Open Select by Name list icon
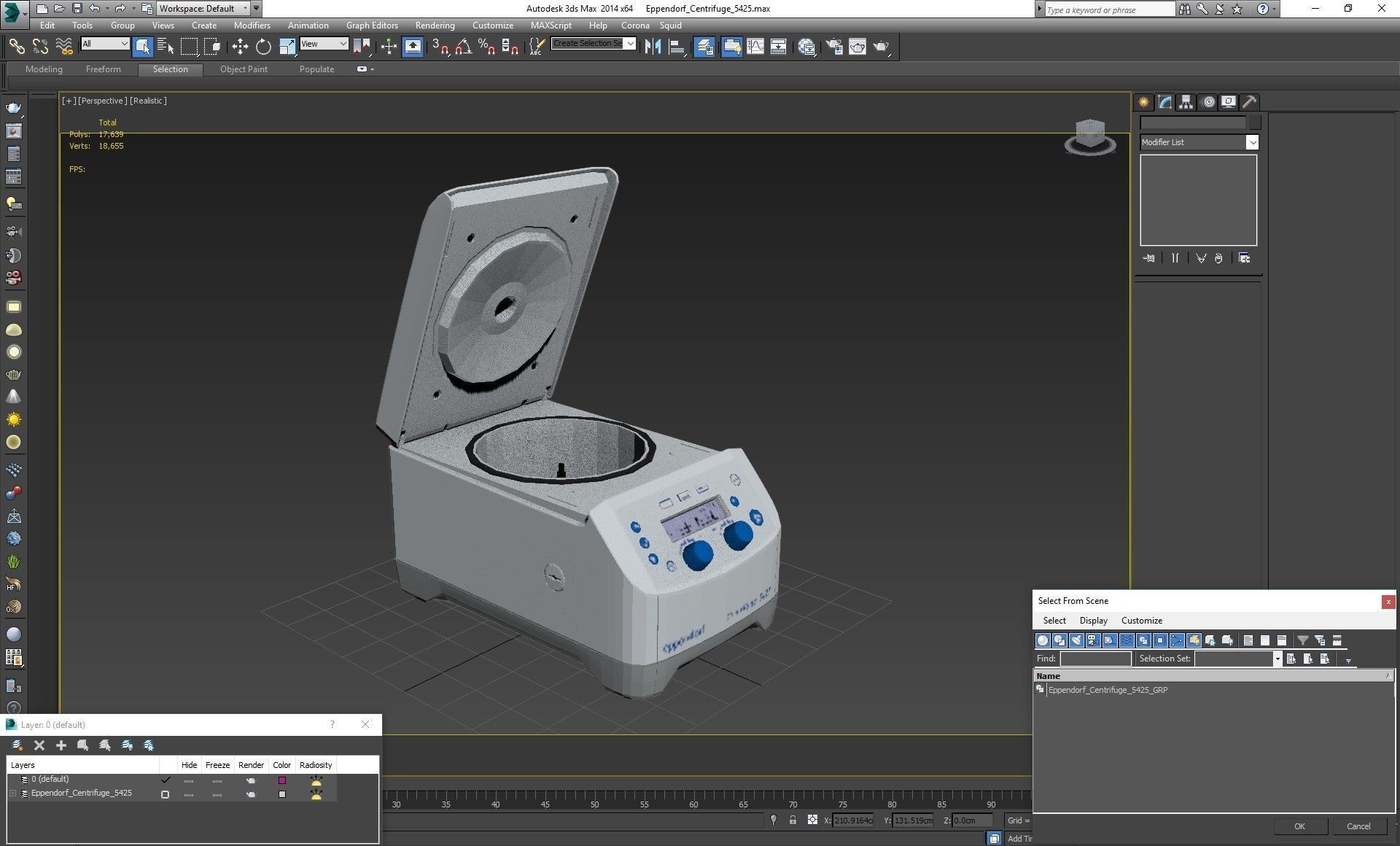The height and width of the screenshot is (846, 1400). coord(166,47)
